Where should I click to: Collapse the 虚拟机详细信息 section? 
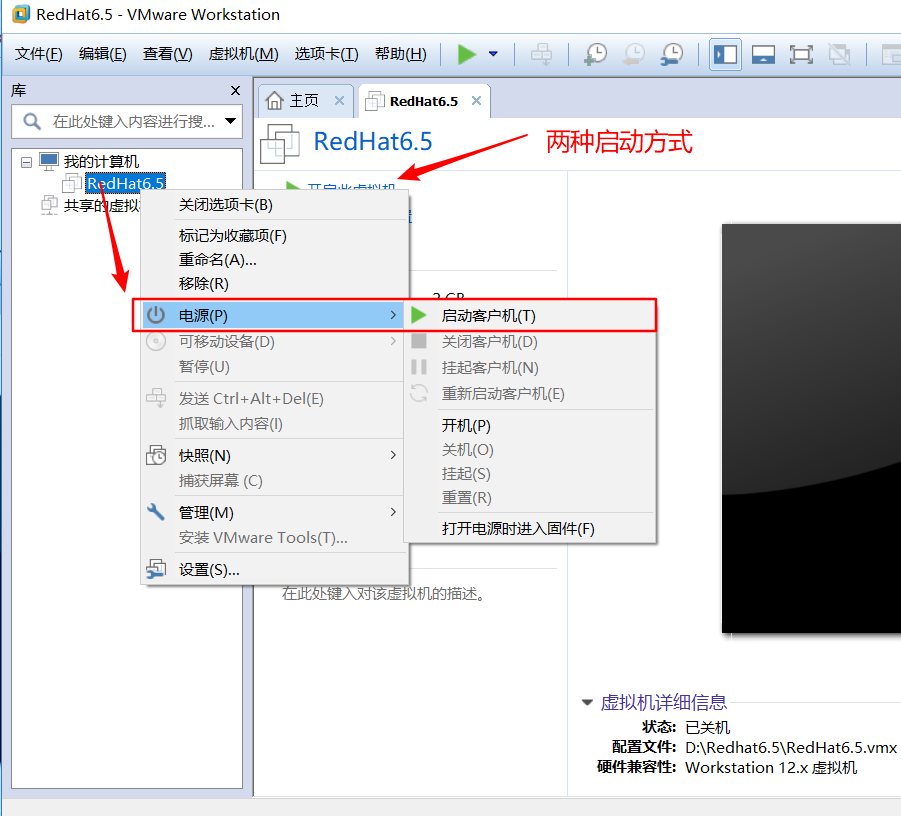point(587,702)
